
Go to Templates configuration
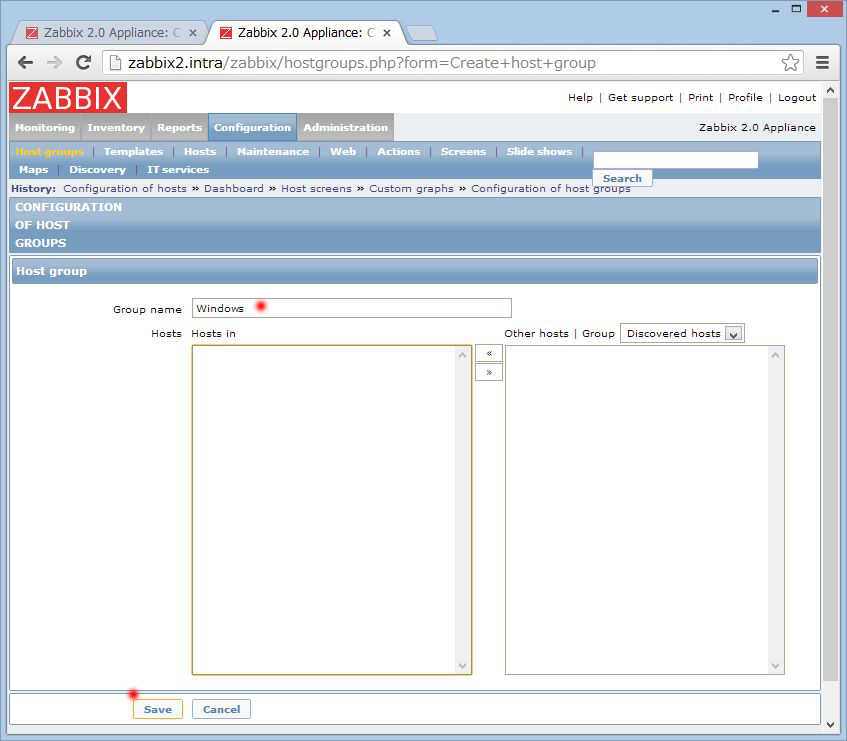pos(133,152)
